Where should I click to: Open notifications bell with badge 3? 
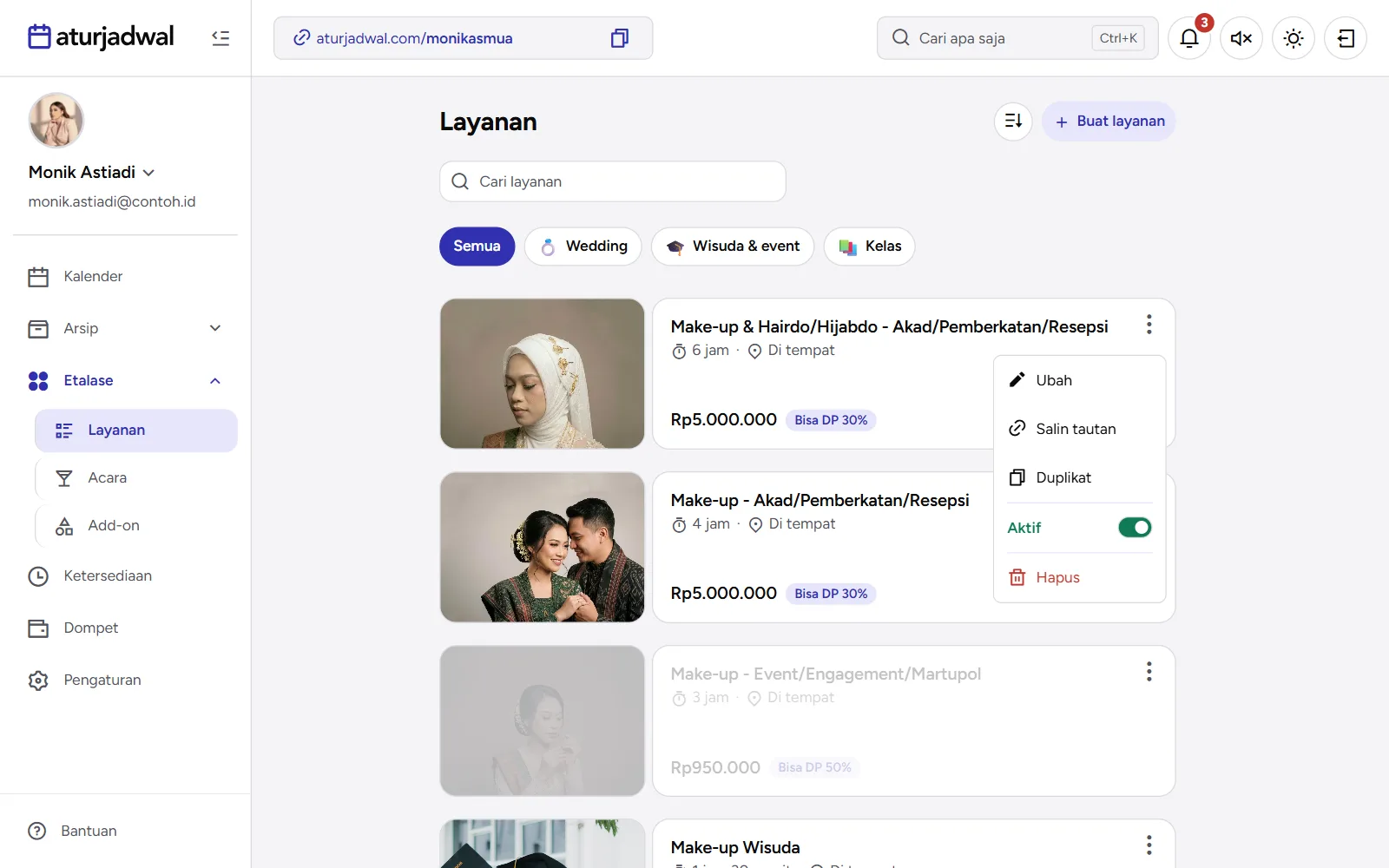(x=1189, y=38)
